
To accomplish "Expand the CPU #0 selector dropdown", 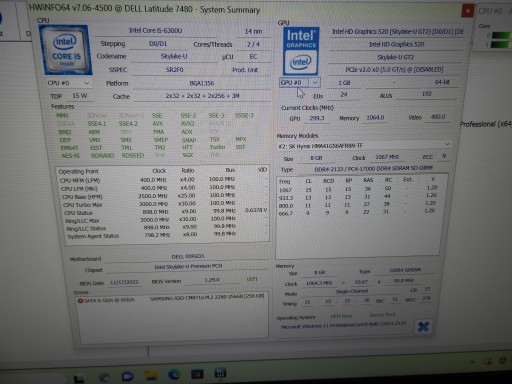I will 68,83.
